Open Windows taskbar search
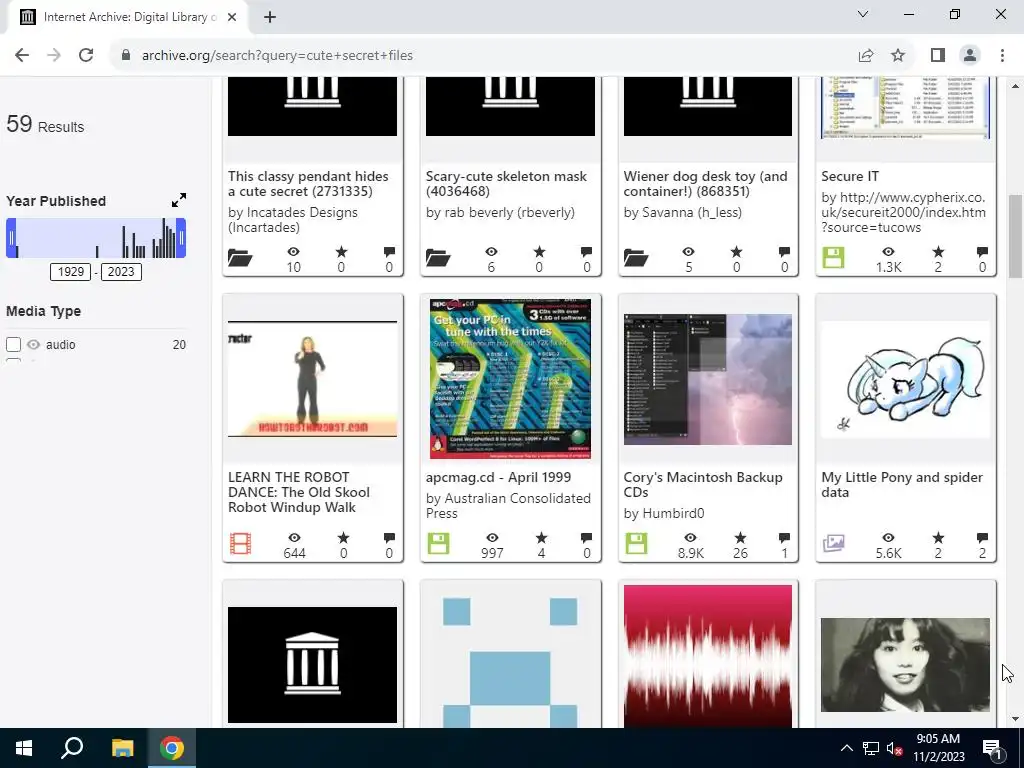This screenshot has height=768, width=1024. [72, 748]
